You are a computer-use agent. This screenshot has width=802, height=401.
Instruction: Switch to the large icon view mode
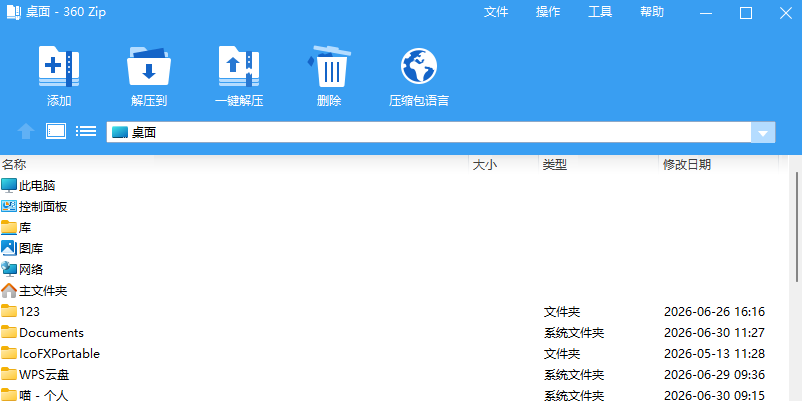click(x=56, y=131)
